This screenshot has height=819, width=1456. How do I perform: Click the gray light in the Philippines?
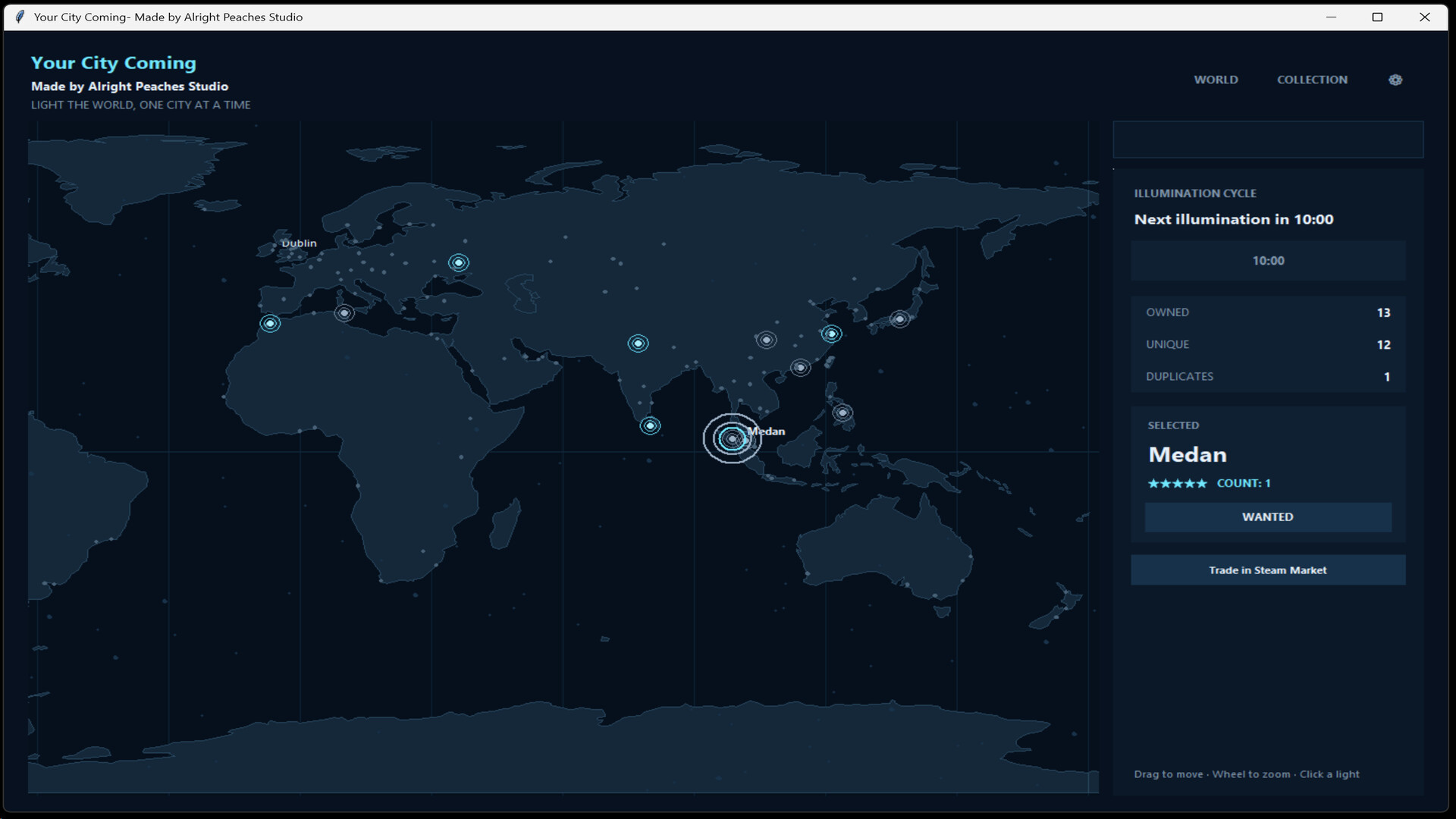(x=843, y=413)
